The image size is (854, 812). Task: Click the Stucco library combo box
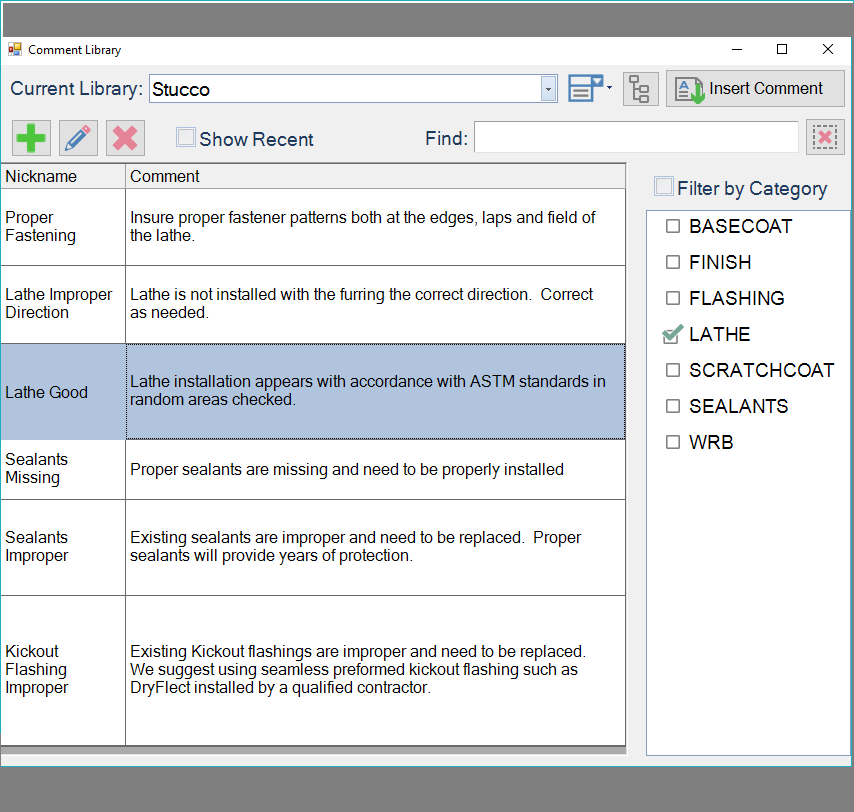click(x=353, y=89)
